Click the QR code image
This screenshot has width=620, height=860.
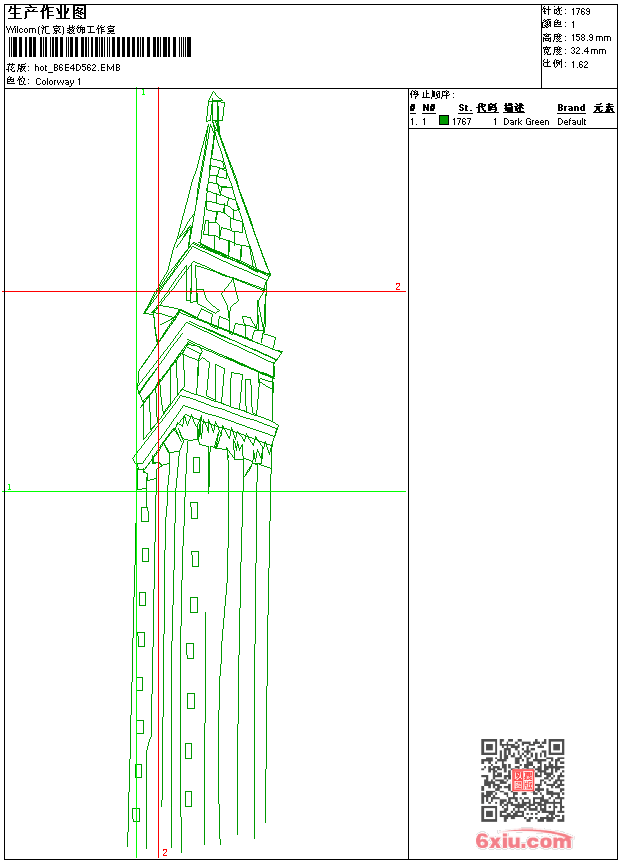click(x=522, y=780)
